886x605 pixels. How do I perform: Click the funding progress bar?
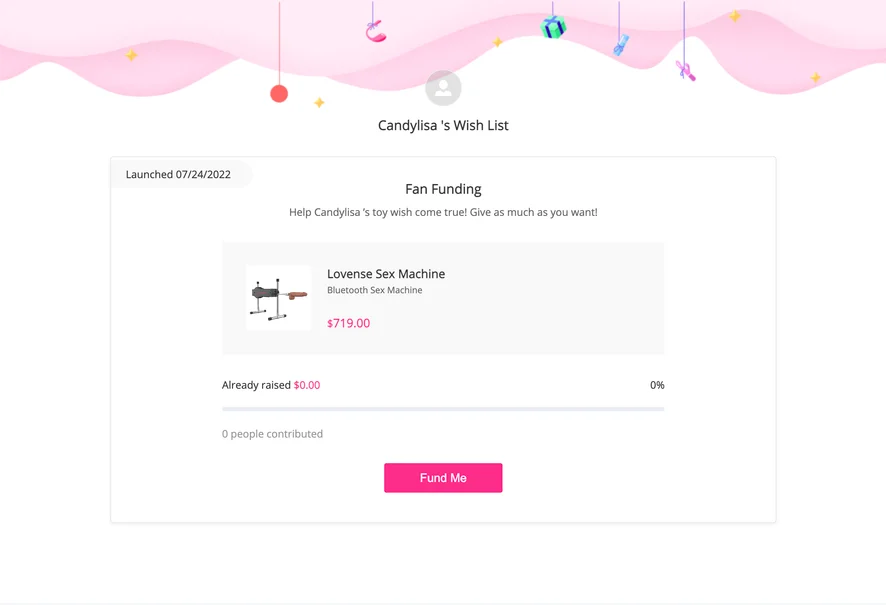pyautogui.click(x=443, y=409)
